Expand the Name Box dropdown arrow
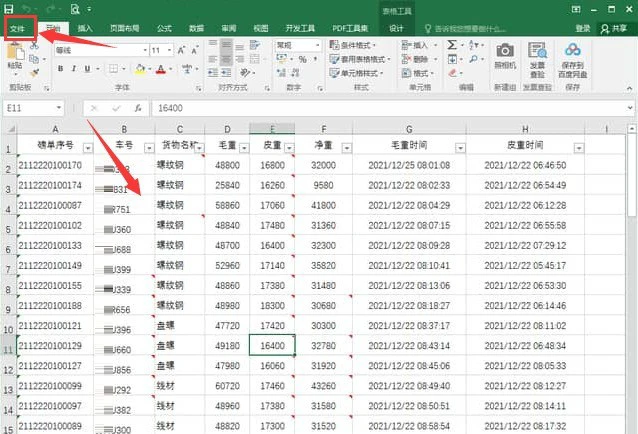The image size is (638, 434). point(59,108)
